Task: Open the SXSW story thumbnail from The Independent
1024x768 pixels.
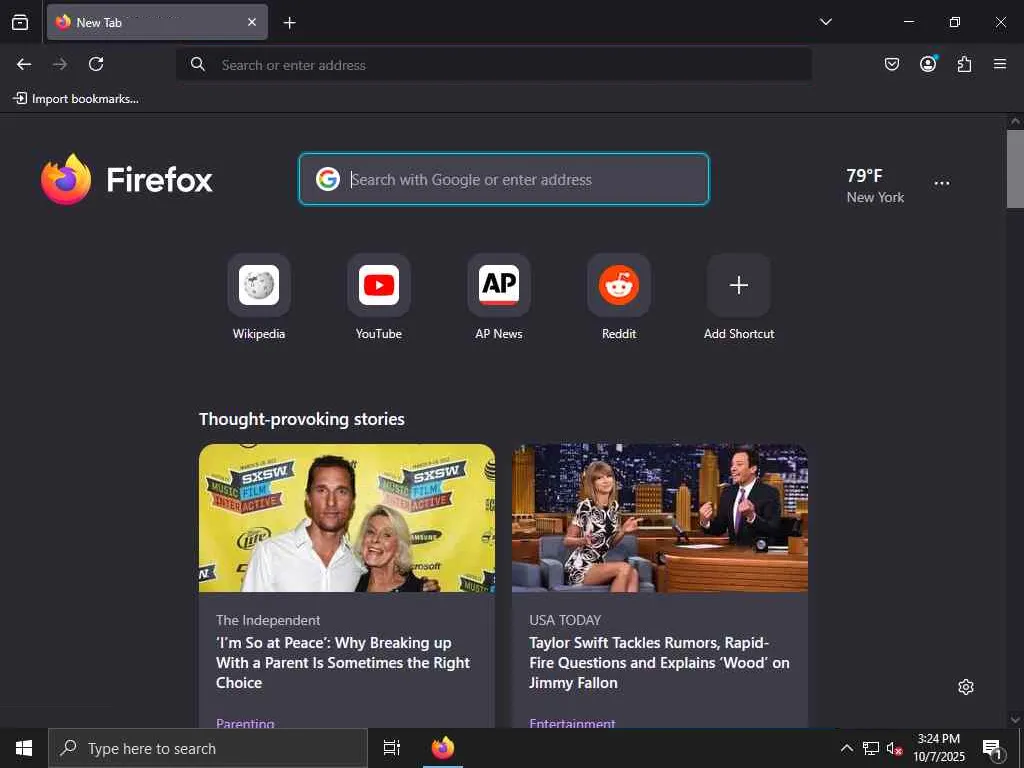Action: point(347,518)
